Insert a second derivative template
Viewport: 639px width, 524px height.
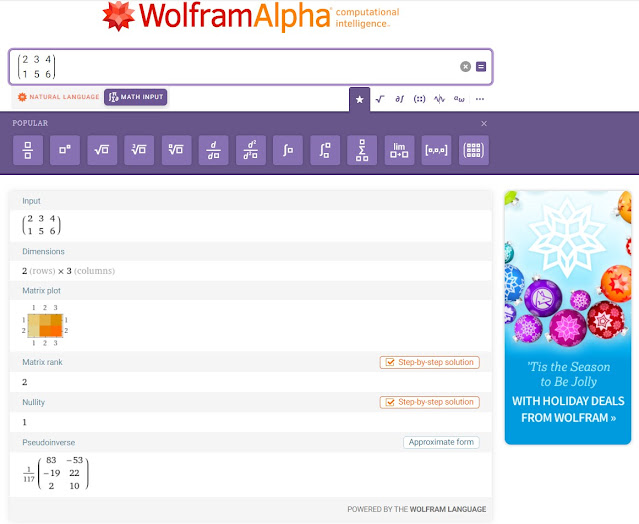click(x=251, y=150)
